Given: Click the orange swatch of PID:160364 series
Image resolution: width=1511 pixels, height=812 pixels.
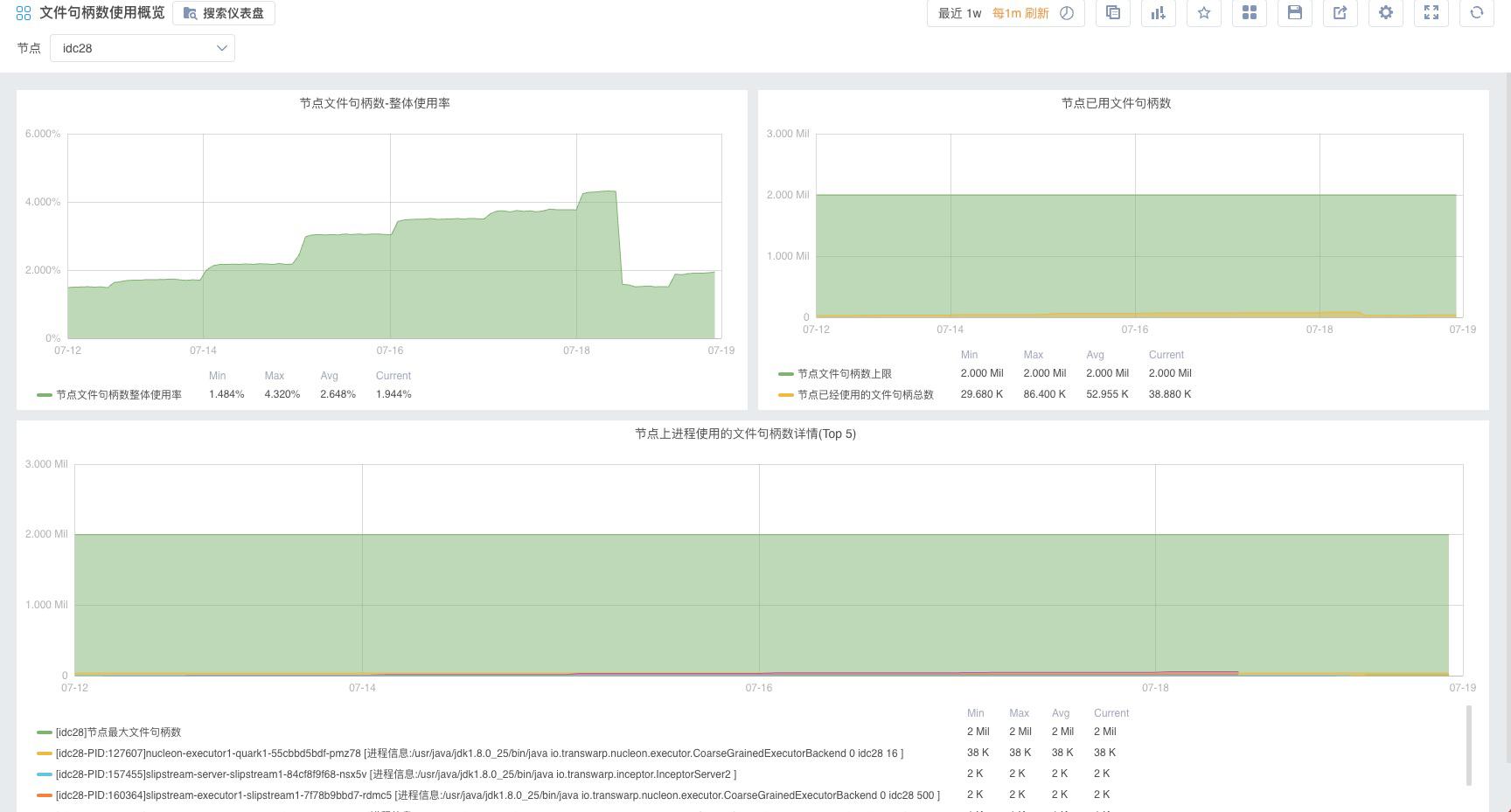Looking at the screenshot, I should tap(45, 795).
